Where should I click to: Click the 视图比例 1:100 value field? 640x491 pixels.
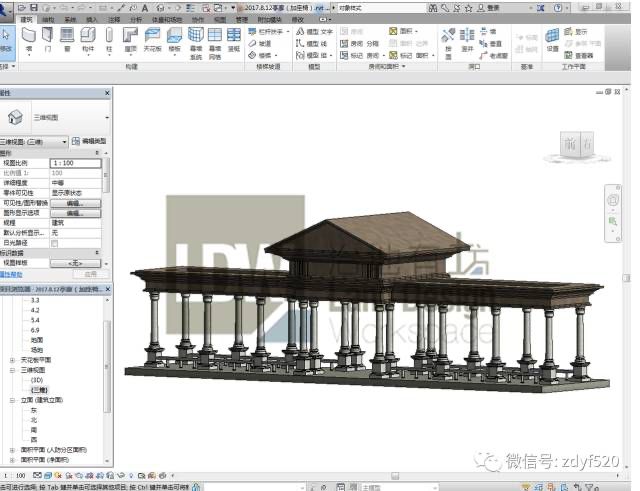(x=76, y=163)
